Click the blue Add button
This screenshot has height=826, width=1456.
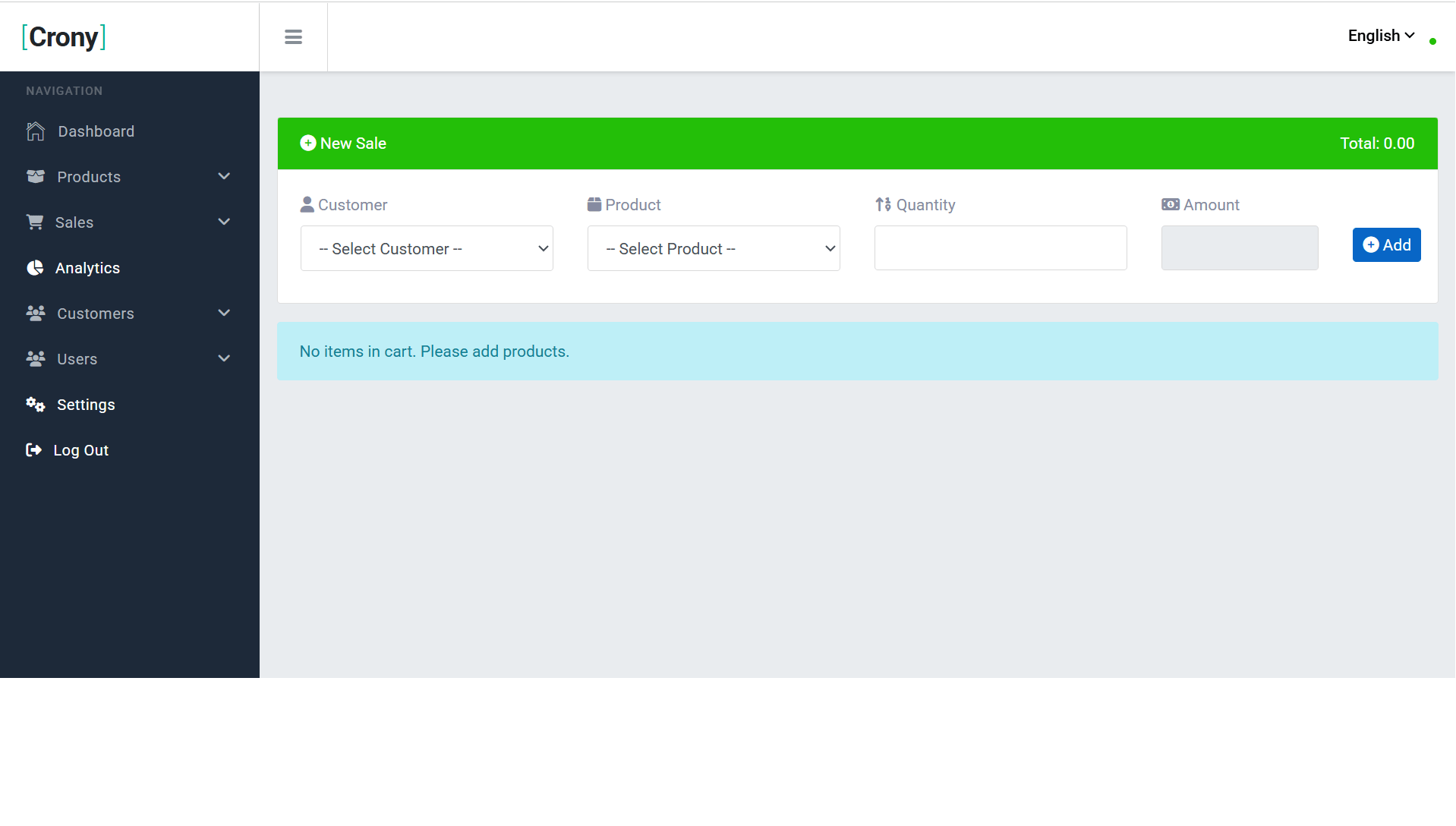pyautogui.click(x=1386, y=244)
